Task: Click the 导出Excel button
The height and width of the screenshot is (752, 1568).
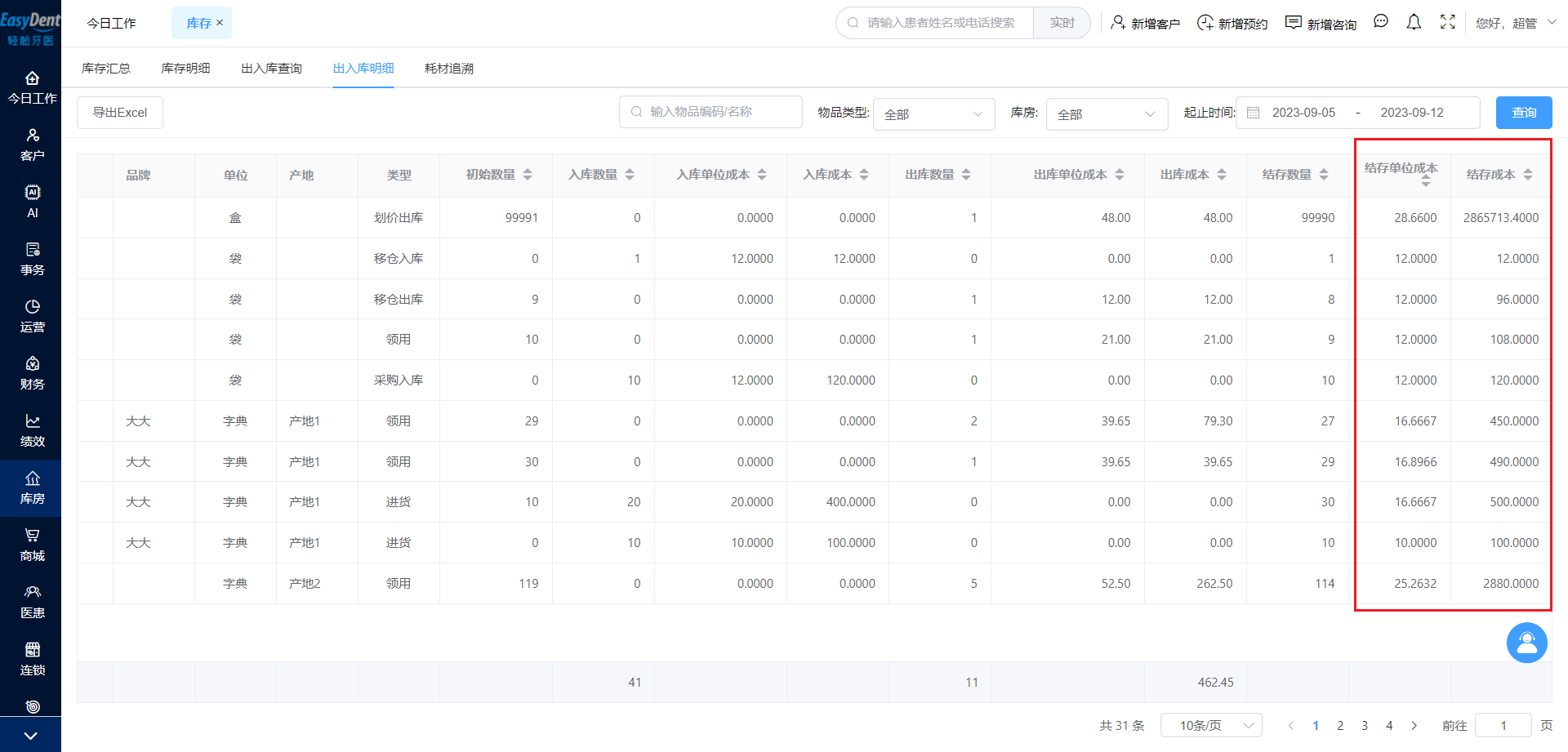Action: [x=120, y=113]
